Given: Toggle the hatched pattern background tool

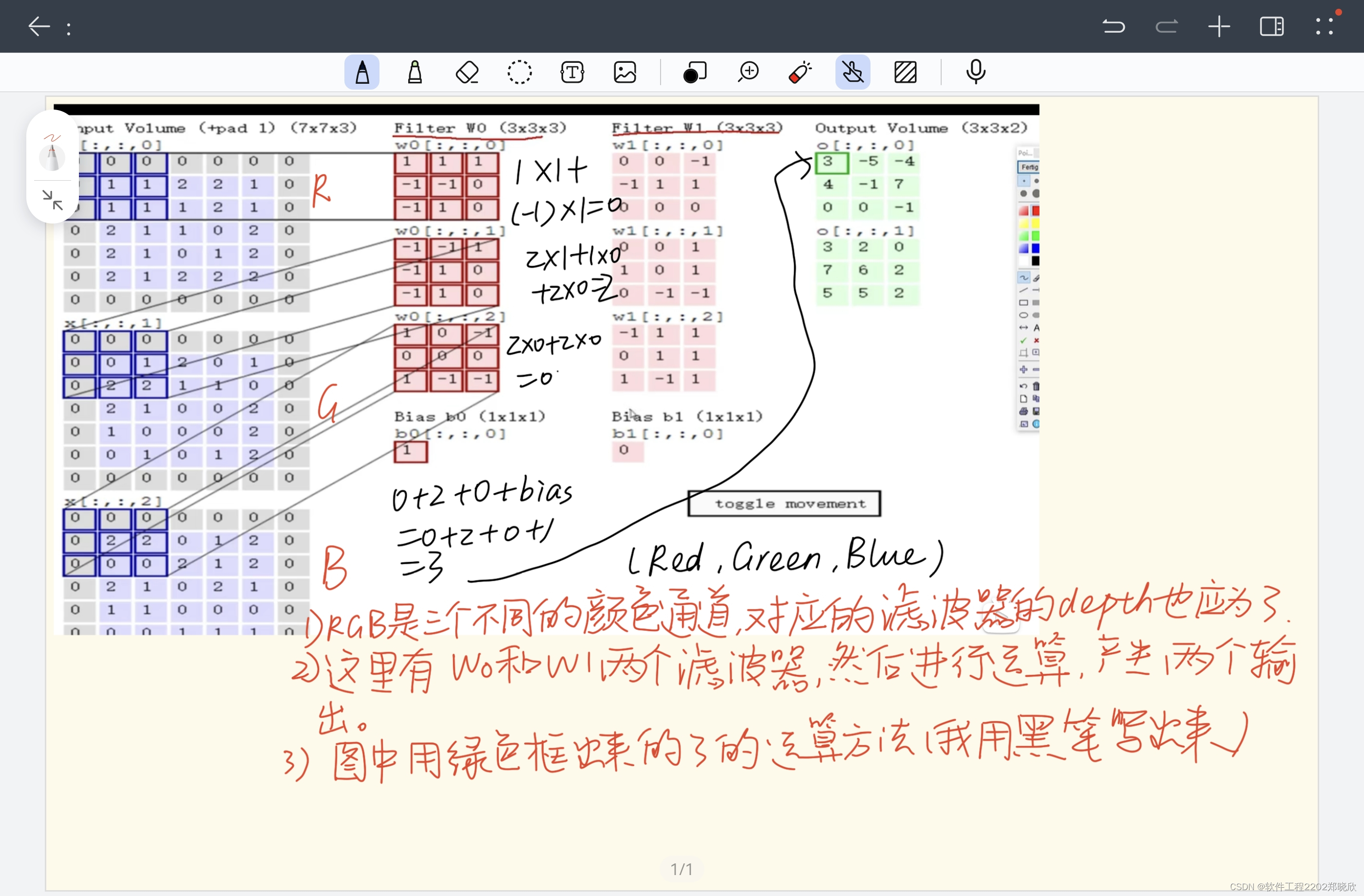Looking at the screenshot, I should coord(905,73).
